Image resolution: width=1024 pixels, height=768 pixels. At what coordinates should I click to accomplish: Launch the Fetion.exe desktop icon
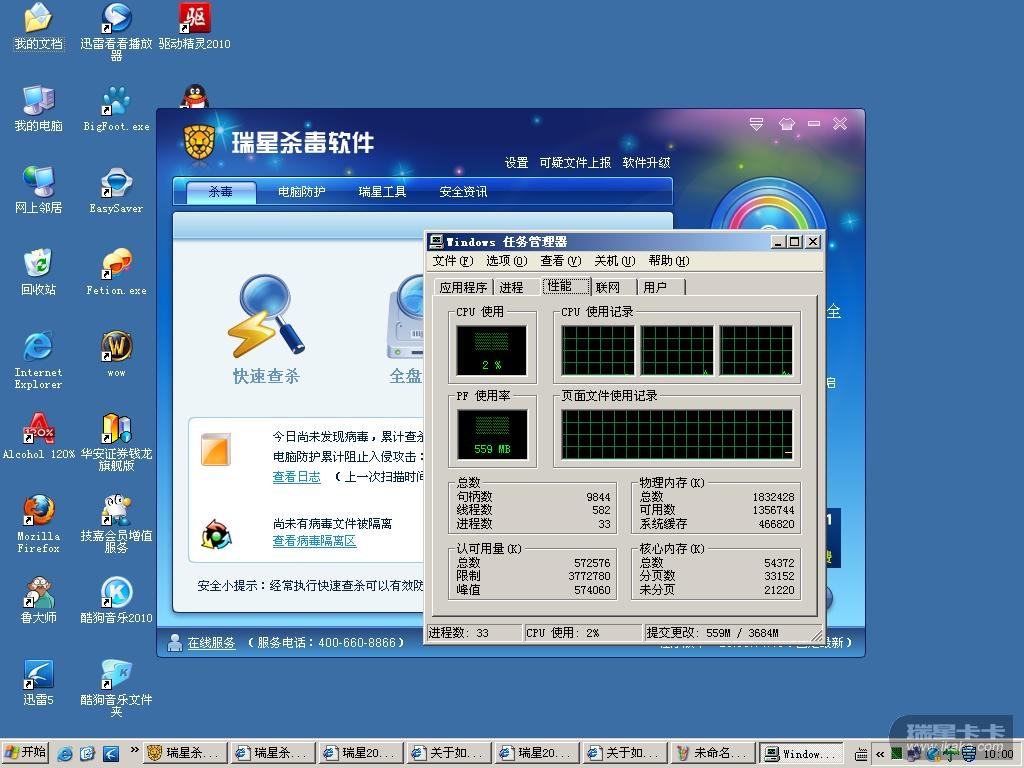click(x=116, y=272)
